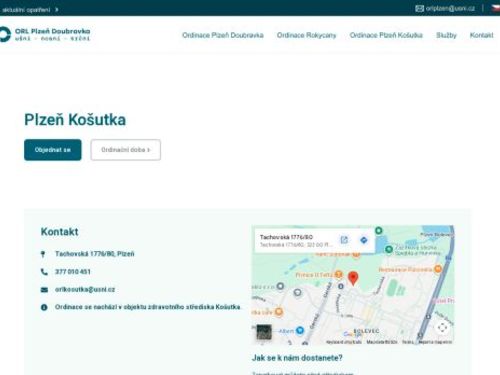Select the Czech flag language icon
The image size is (500, 375).
pos(496,8)
